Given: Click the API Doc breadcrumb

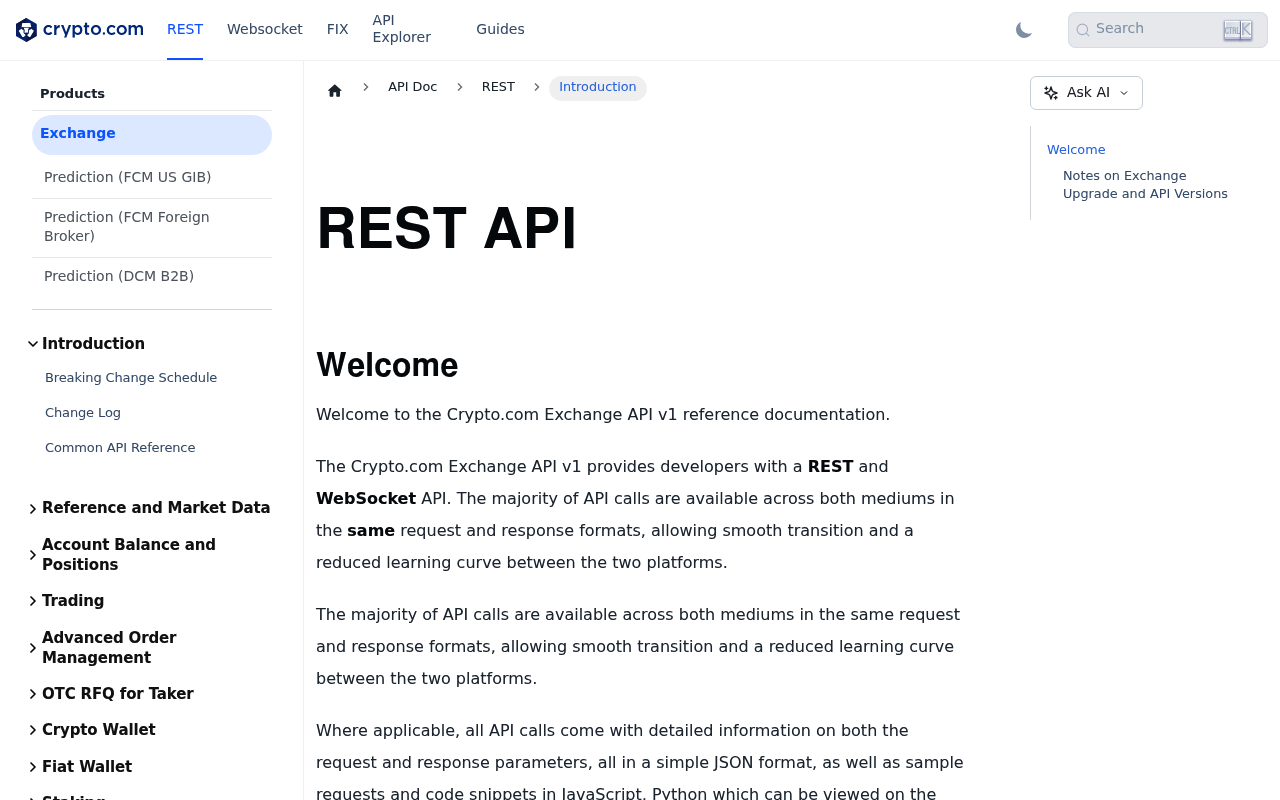Looking at the screenshot, I should tap(412, 87).
